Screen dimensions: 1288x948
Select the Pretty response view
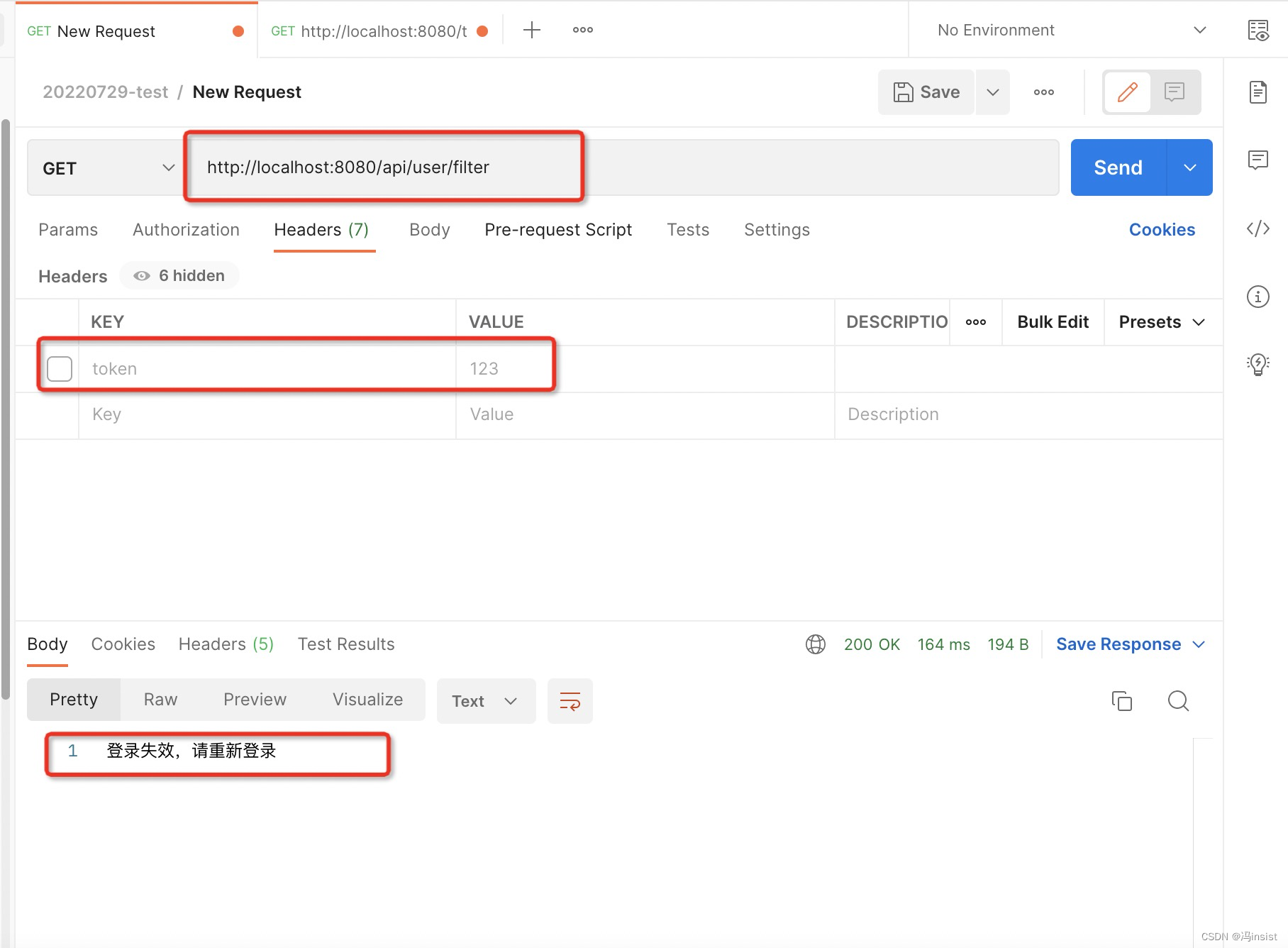(x=74, y=700)
